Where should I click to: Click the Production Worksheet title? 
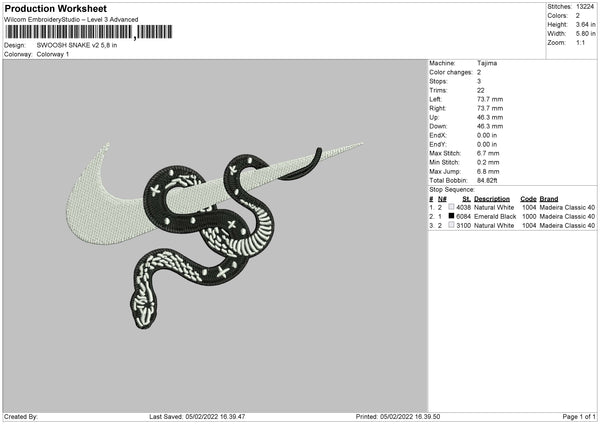pos(55,8)
